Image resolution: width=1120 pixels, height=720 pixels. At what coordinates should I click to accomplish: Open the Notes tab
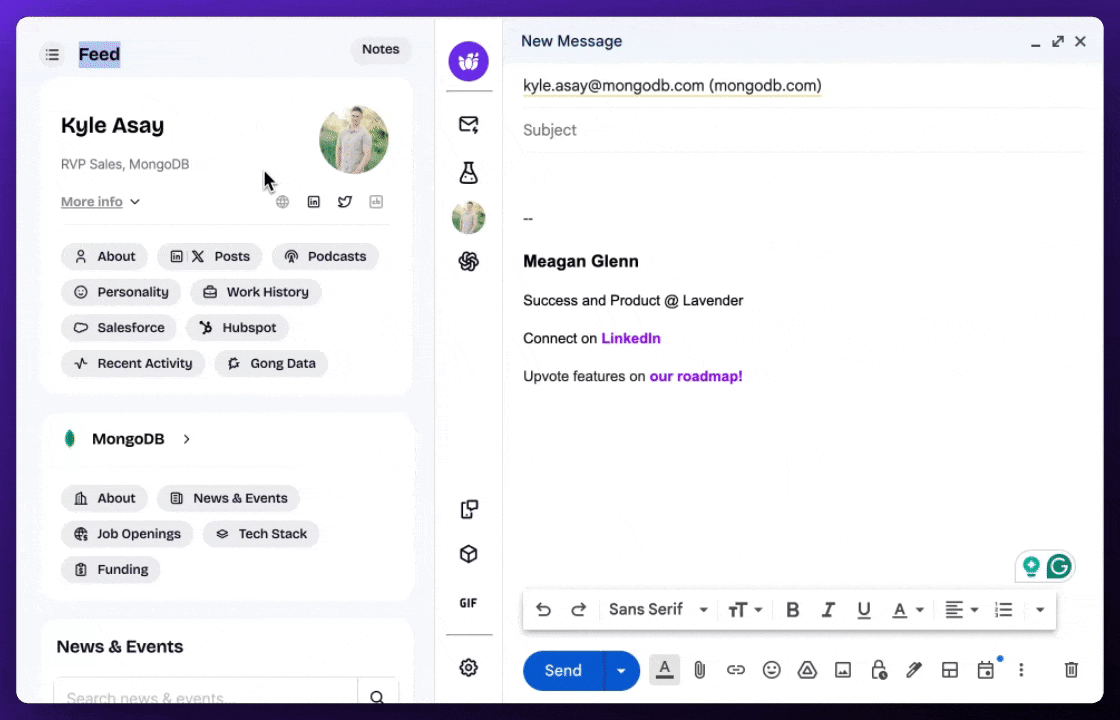click(381, 49)
